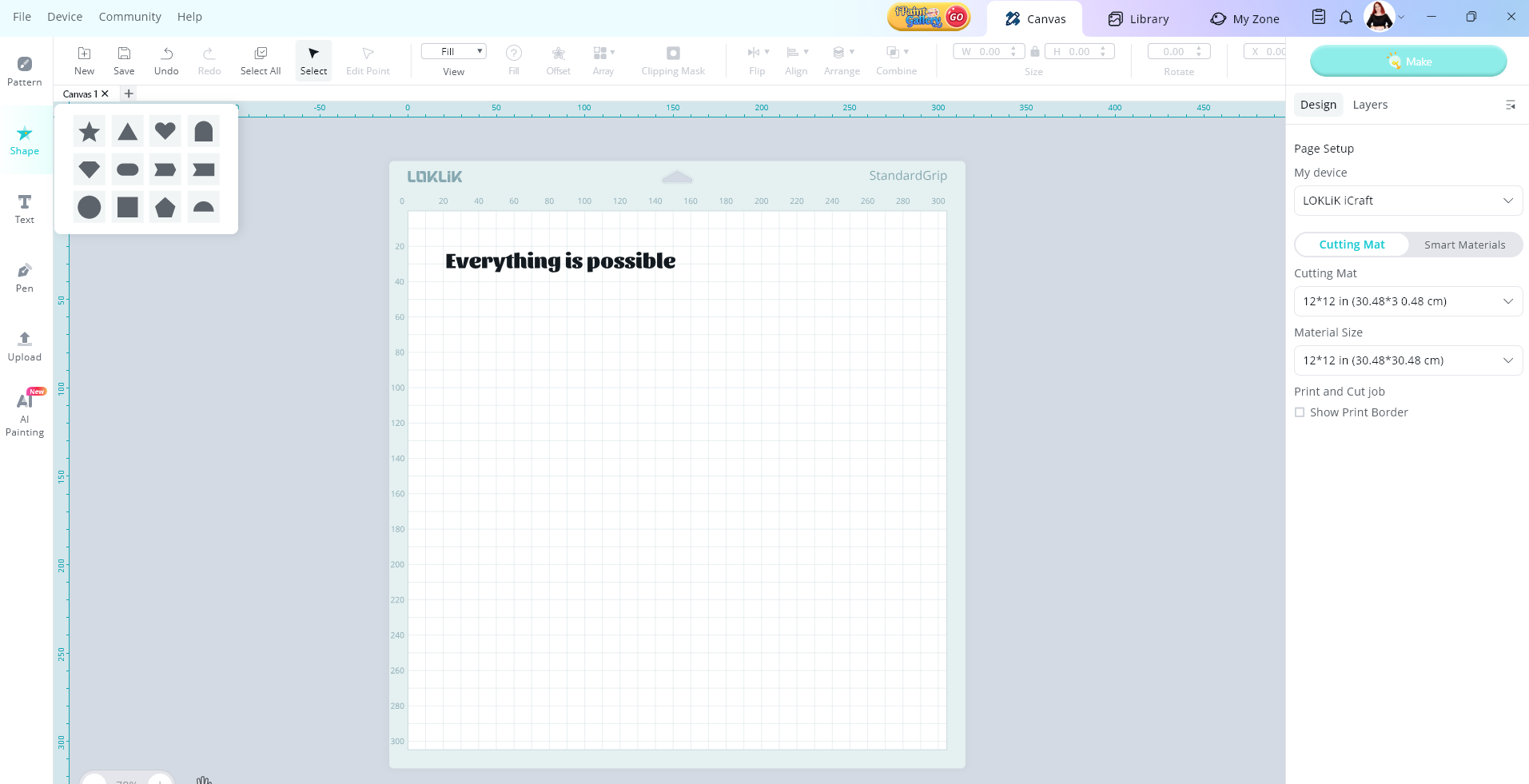Open the AI Painting tool

[25, 414]
